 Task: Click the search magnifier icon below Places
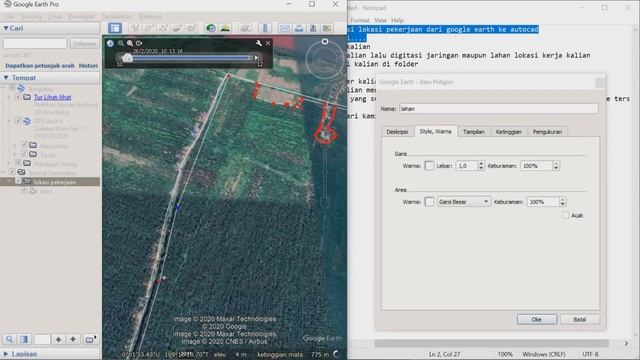coord(9,339)
